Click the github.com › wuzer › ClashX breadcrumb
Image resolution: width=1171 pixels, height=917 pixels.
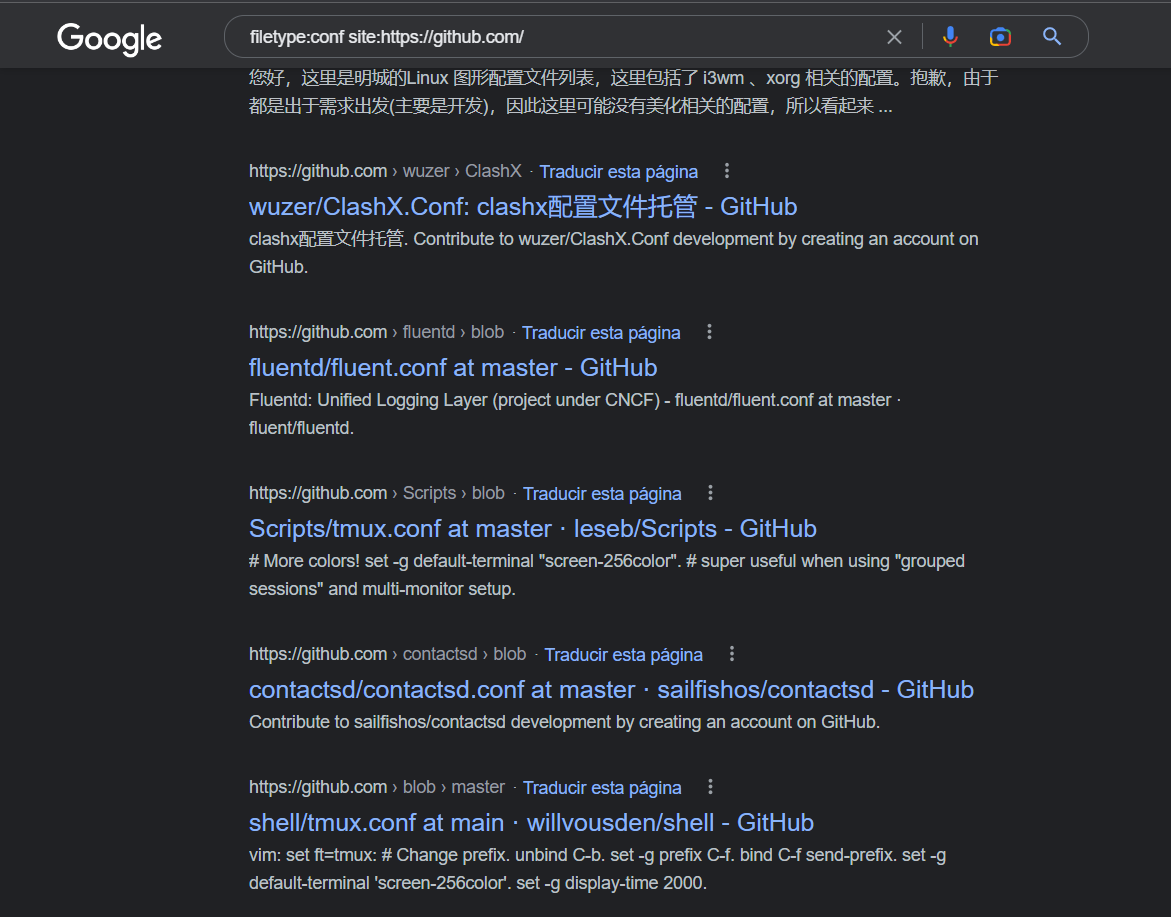(385, 171)
